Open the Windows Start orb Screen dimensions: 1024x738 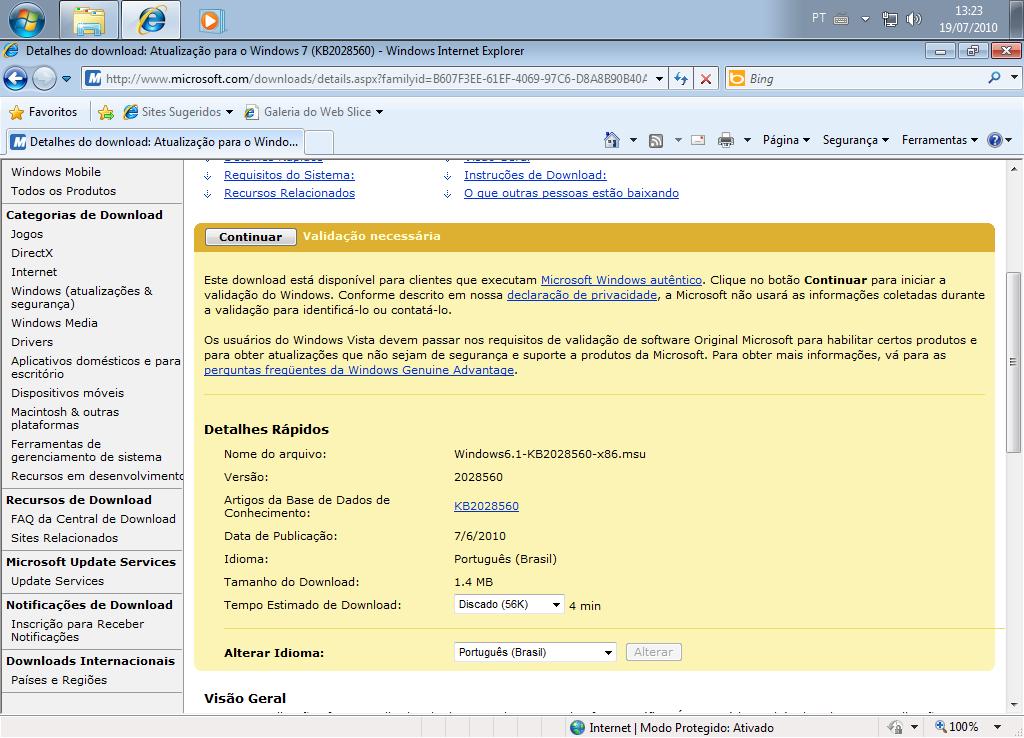pos(26,19)
